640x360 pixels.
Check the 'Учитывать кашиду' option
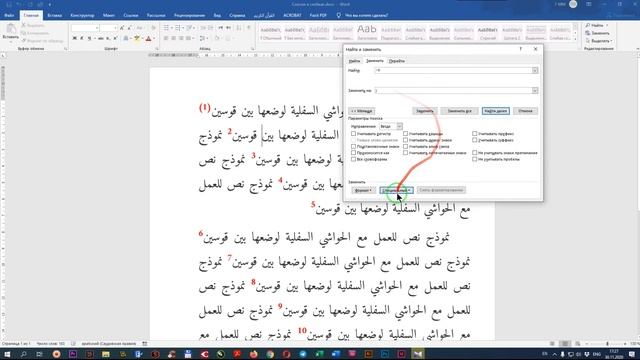(x=405, y=133)
